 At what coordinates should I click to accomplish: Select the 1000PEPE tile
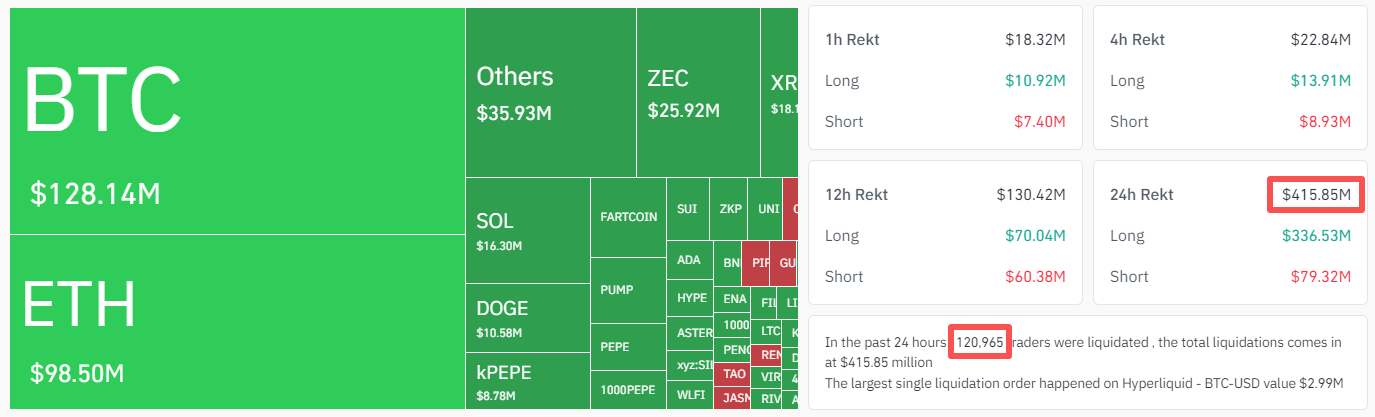[x=628, y=390]
